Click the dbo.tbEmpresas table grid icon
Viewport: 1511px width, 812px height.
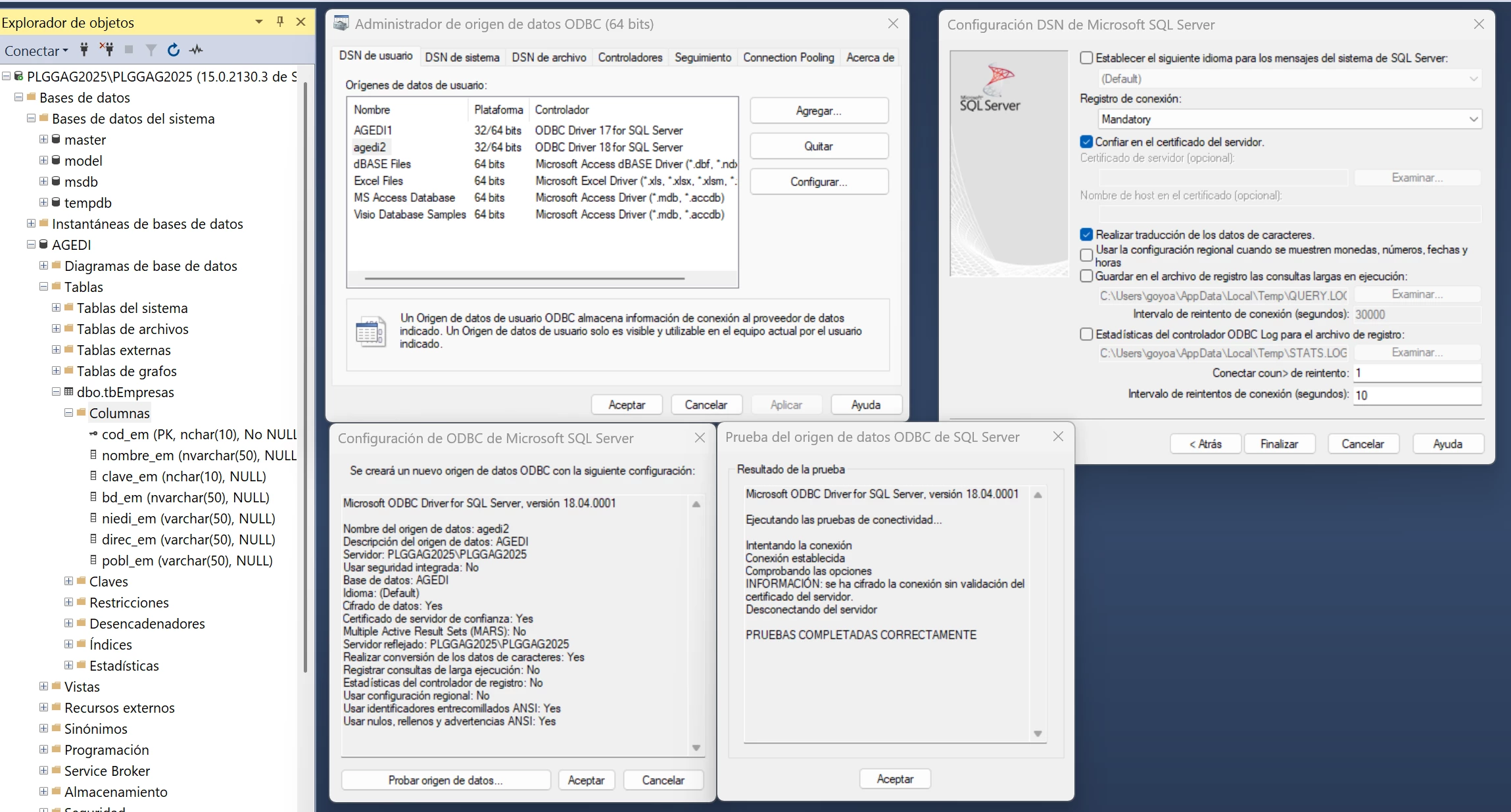(x=68, y=392)
